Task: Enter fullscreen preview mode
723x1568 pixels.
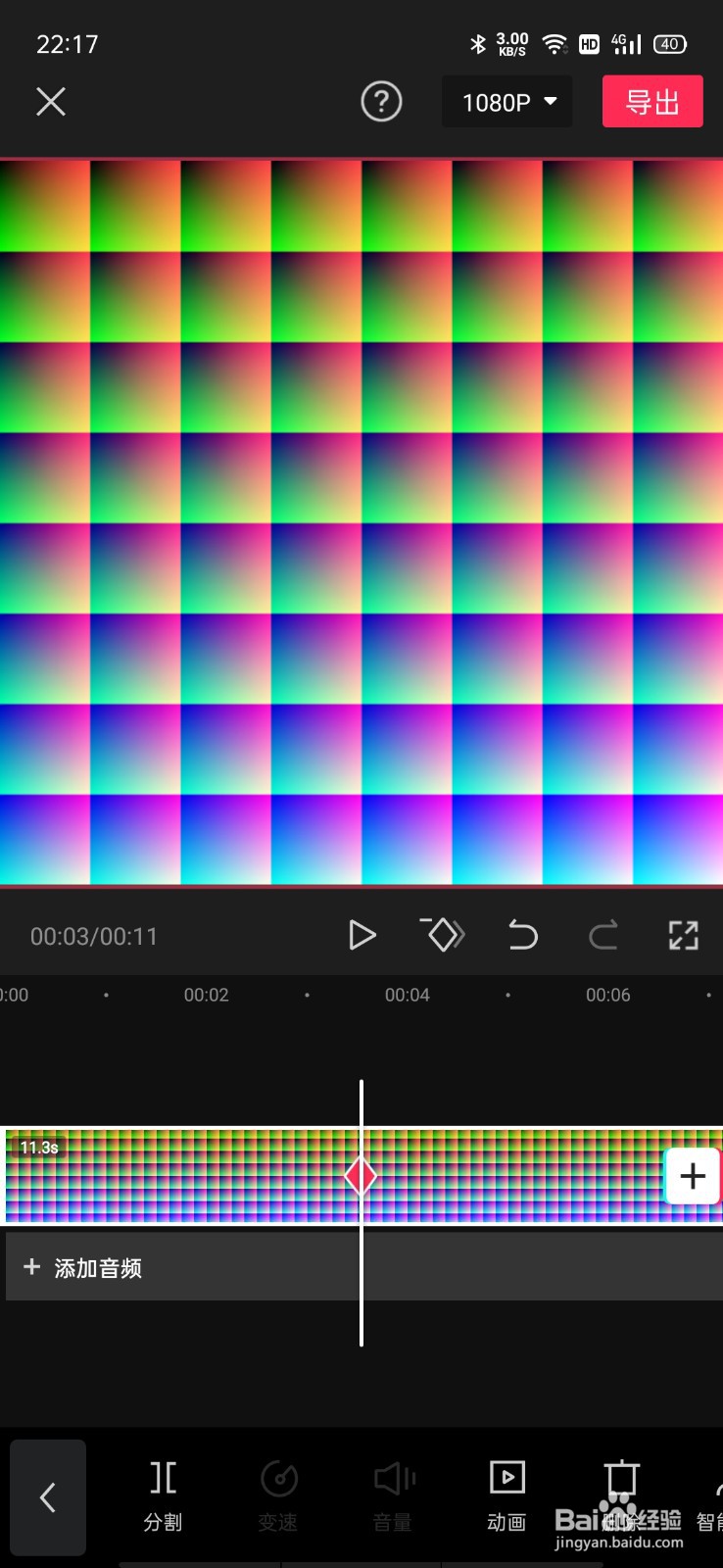Action: coord(684,935)
